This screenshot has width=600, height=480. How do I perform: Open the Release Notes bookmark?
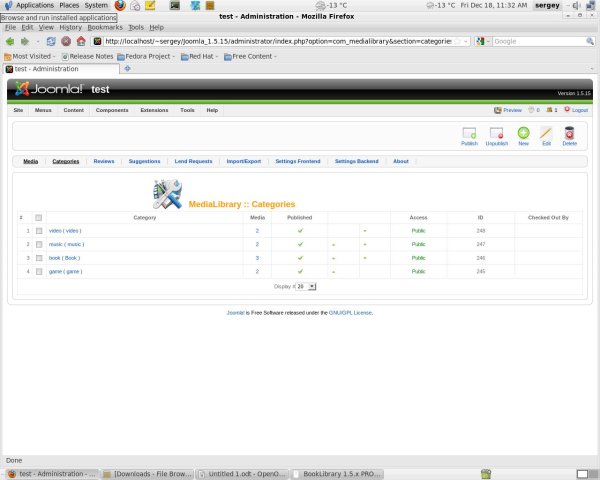pos(88,56)
